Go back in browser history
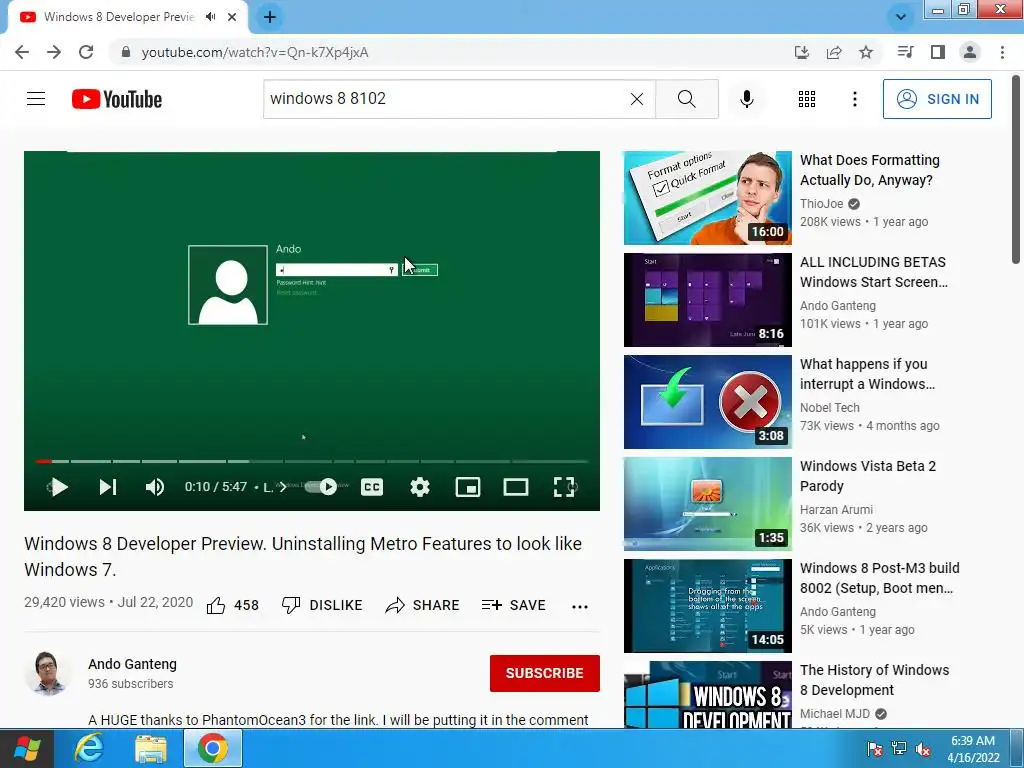Viewport: 1024px width, 768px height. (22, 52)
